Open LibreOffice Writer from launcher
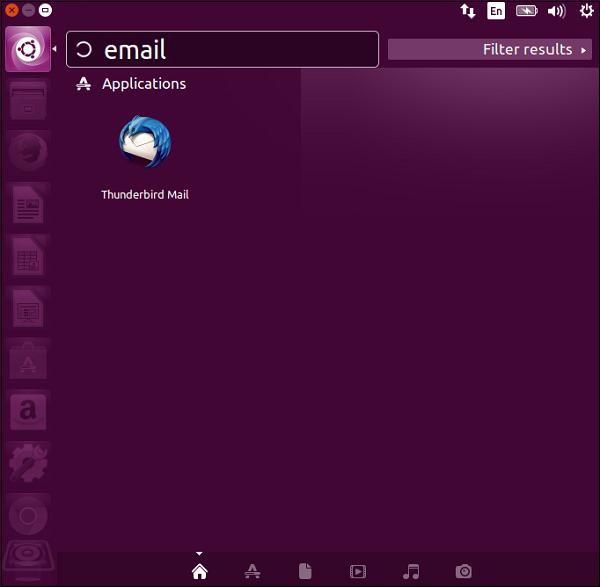 [x=27, y=206]
